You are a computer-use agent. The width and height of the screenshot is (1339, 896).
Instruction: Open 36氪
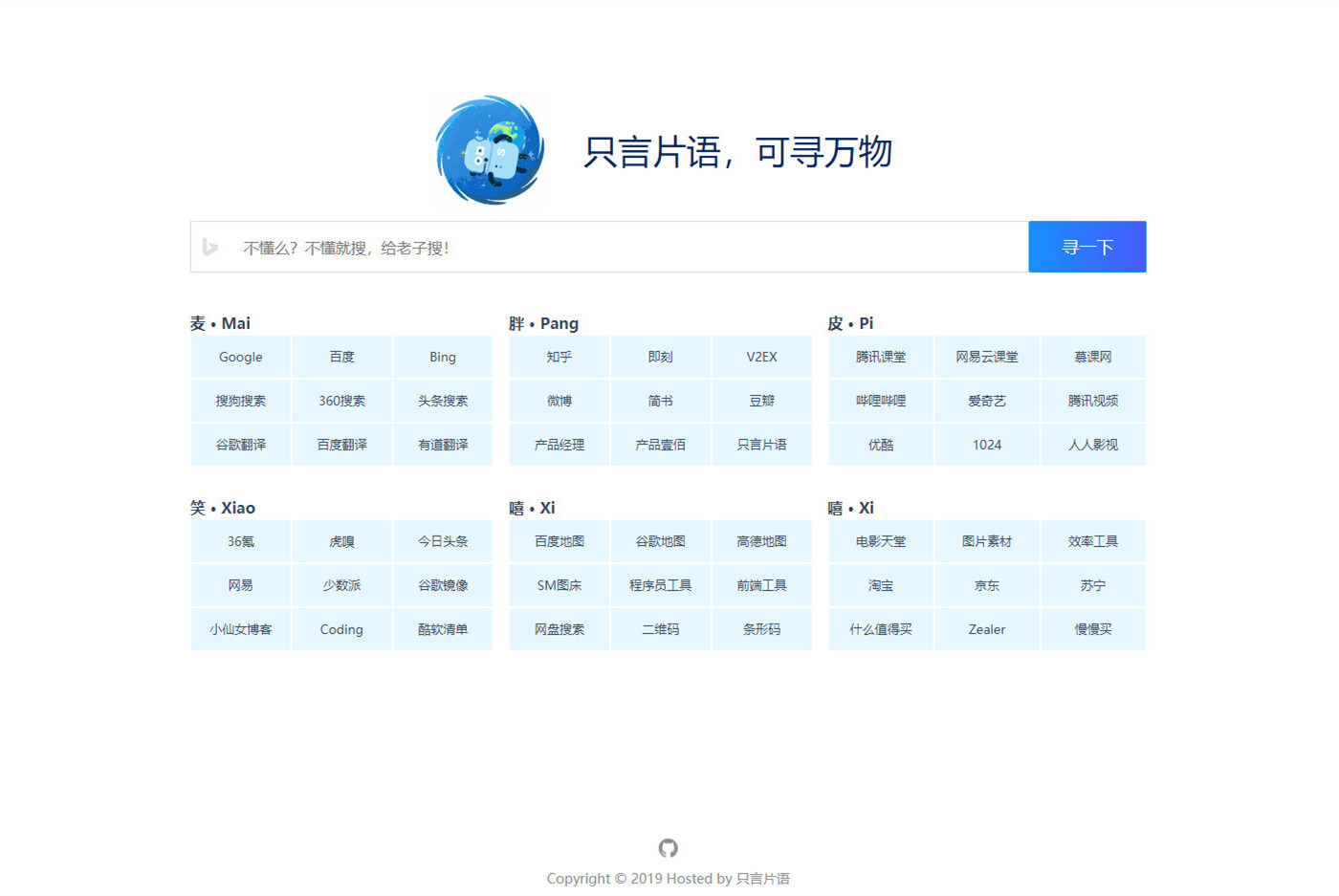tap(241, 541)
